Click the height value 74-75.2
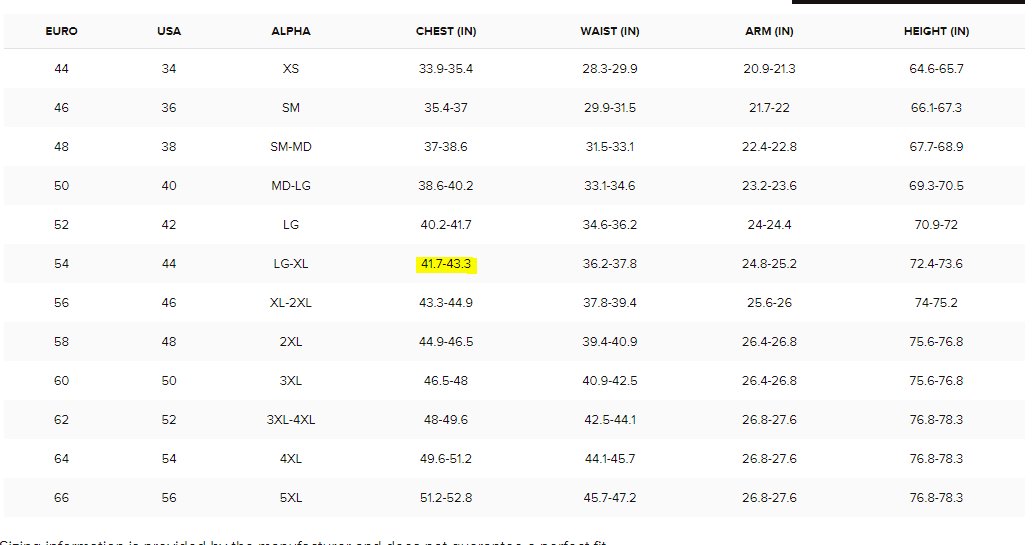The height and width of the screenshot is (545, 1034). point(936,303)
